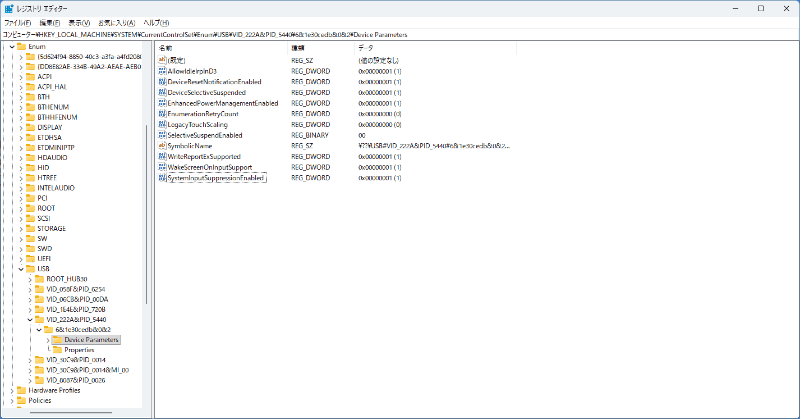
Task: Open the お気に入り(A) menu
Action: 116,23
